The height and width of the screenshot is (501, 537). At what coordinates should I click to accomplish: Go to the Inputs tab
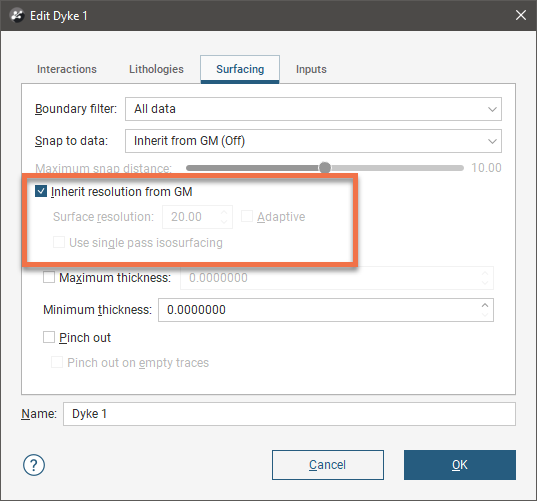pyautogui.click(x=311, y=69)
